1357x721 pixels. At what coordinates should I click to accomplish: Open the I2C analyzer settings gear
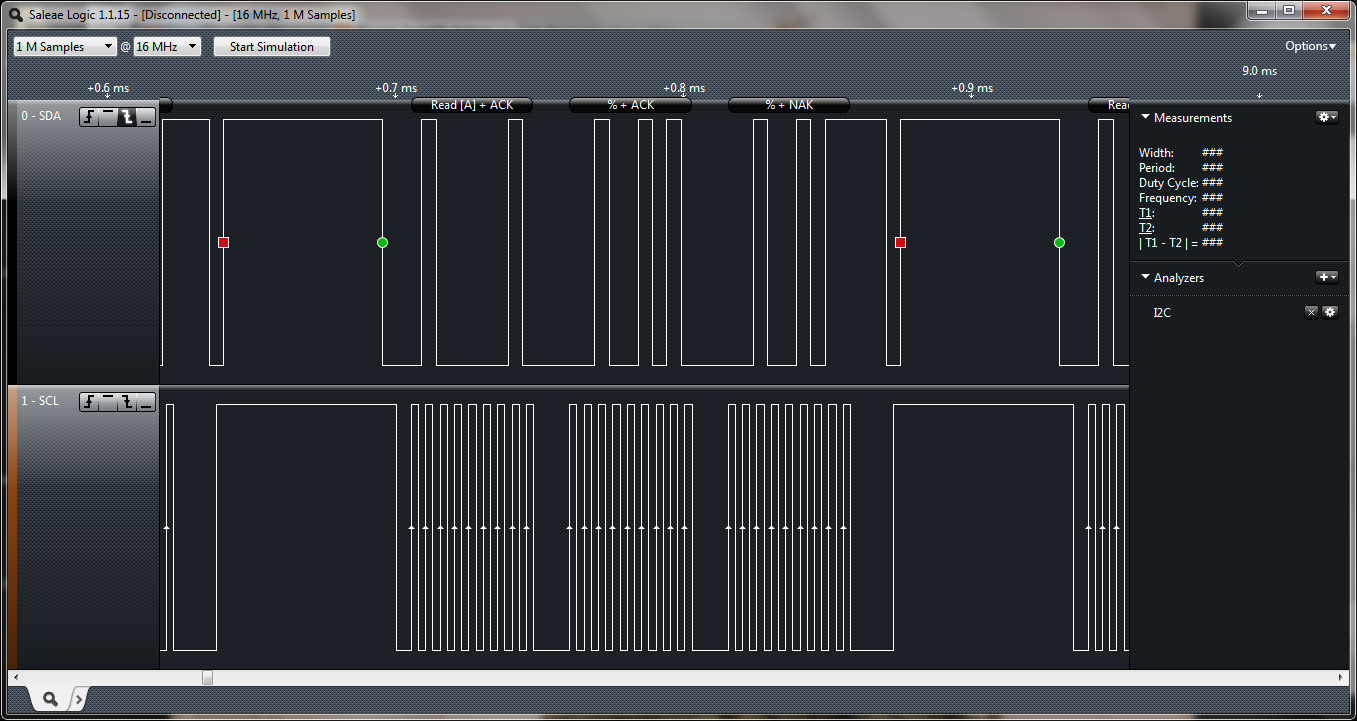coord(1330,312)
